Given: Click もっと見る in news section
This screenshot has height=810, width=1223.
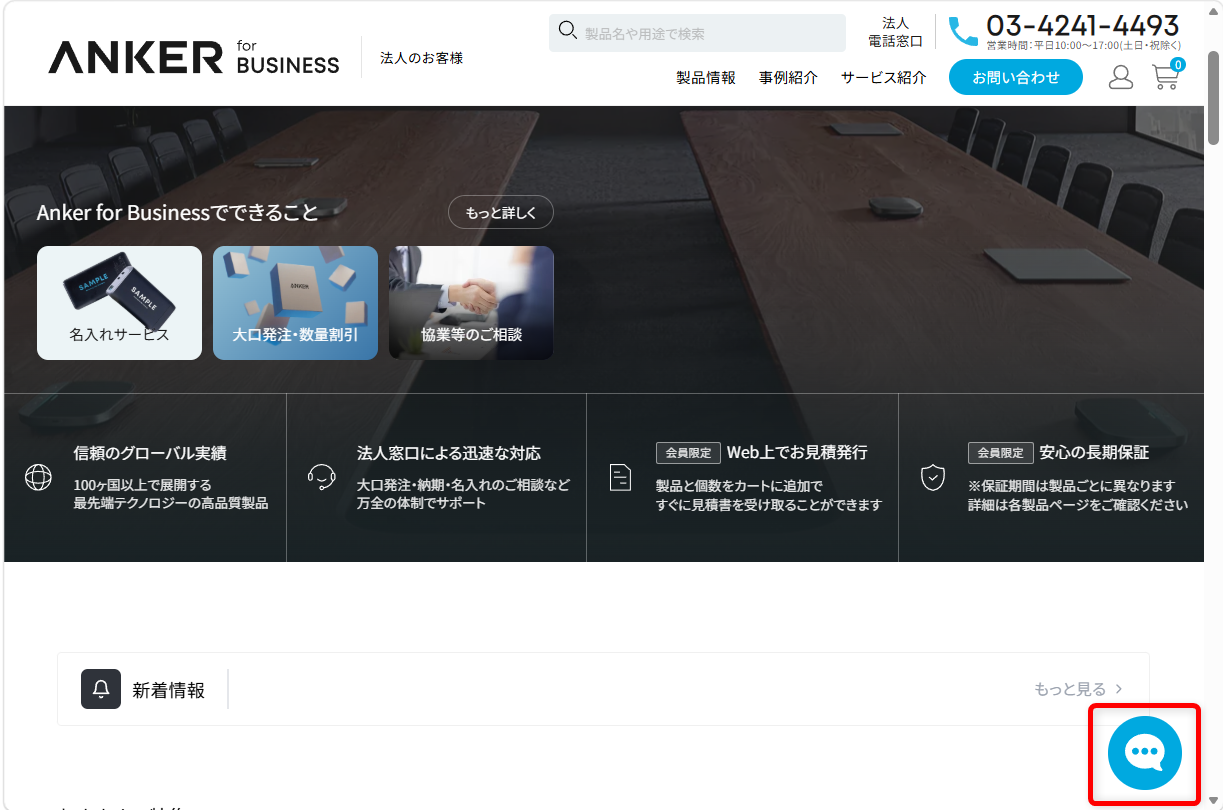Looking at the screenshot, I should 1078,689.
